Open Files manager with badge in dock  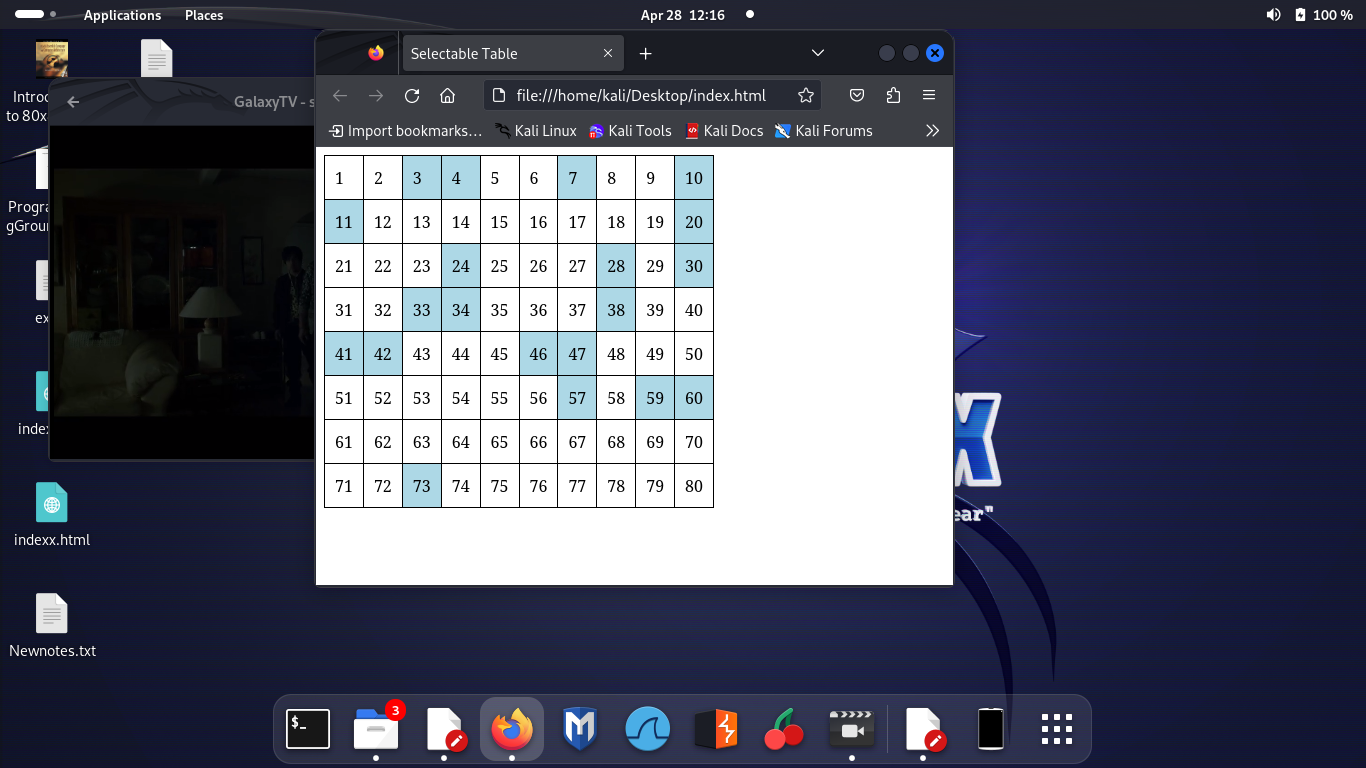pyautogui.click(x=376, y=729)
